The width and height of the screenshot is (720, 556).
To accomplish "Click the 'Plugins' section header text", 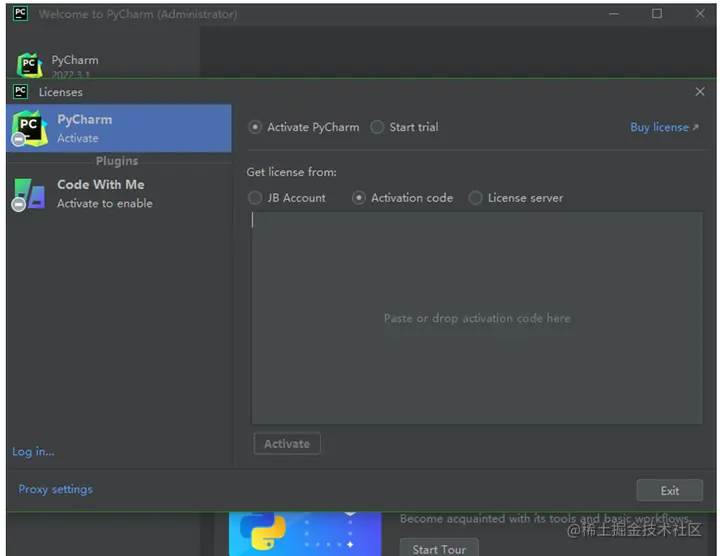I will click(x=117, y=161).
